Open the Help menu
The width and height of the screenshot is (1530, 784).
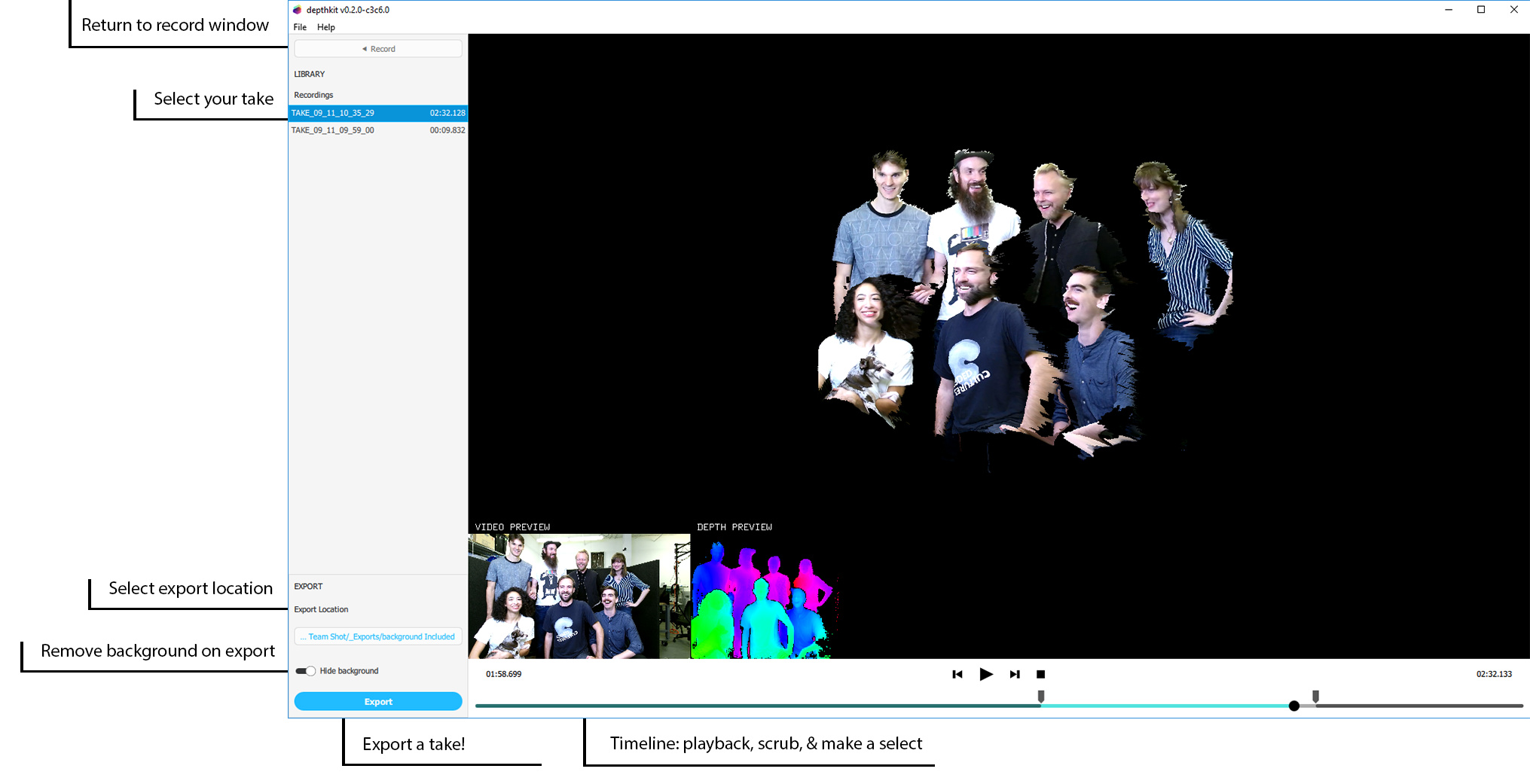coord(325,27)
